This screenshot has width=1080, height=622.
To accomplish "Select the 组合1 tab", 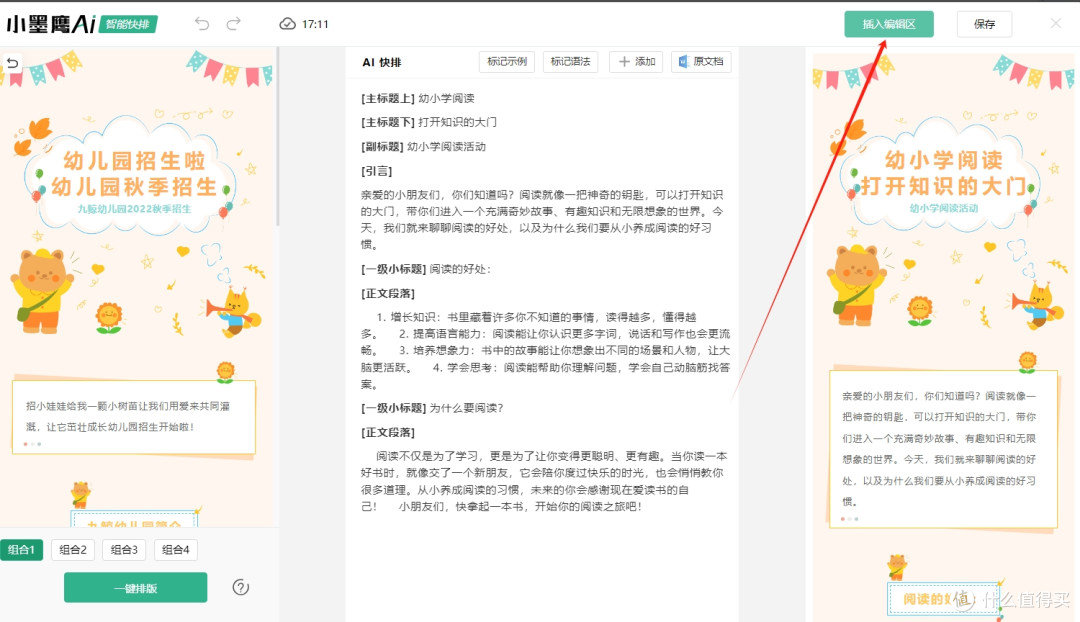I will [21, 550].
